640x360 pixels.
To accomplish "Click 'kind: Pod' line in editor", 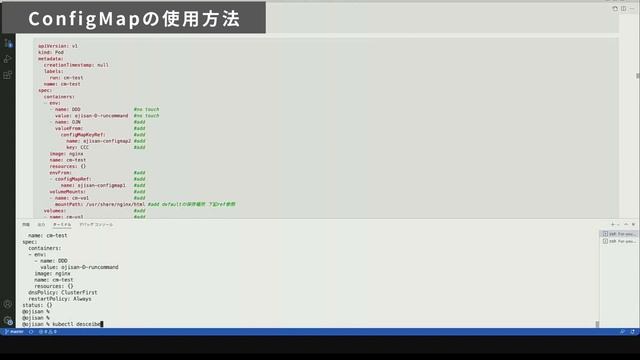I will click(51, 52).
